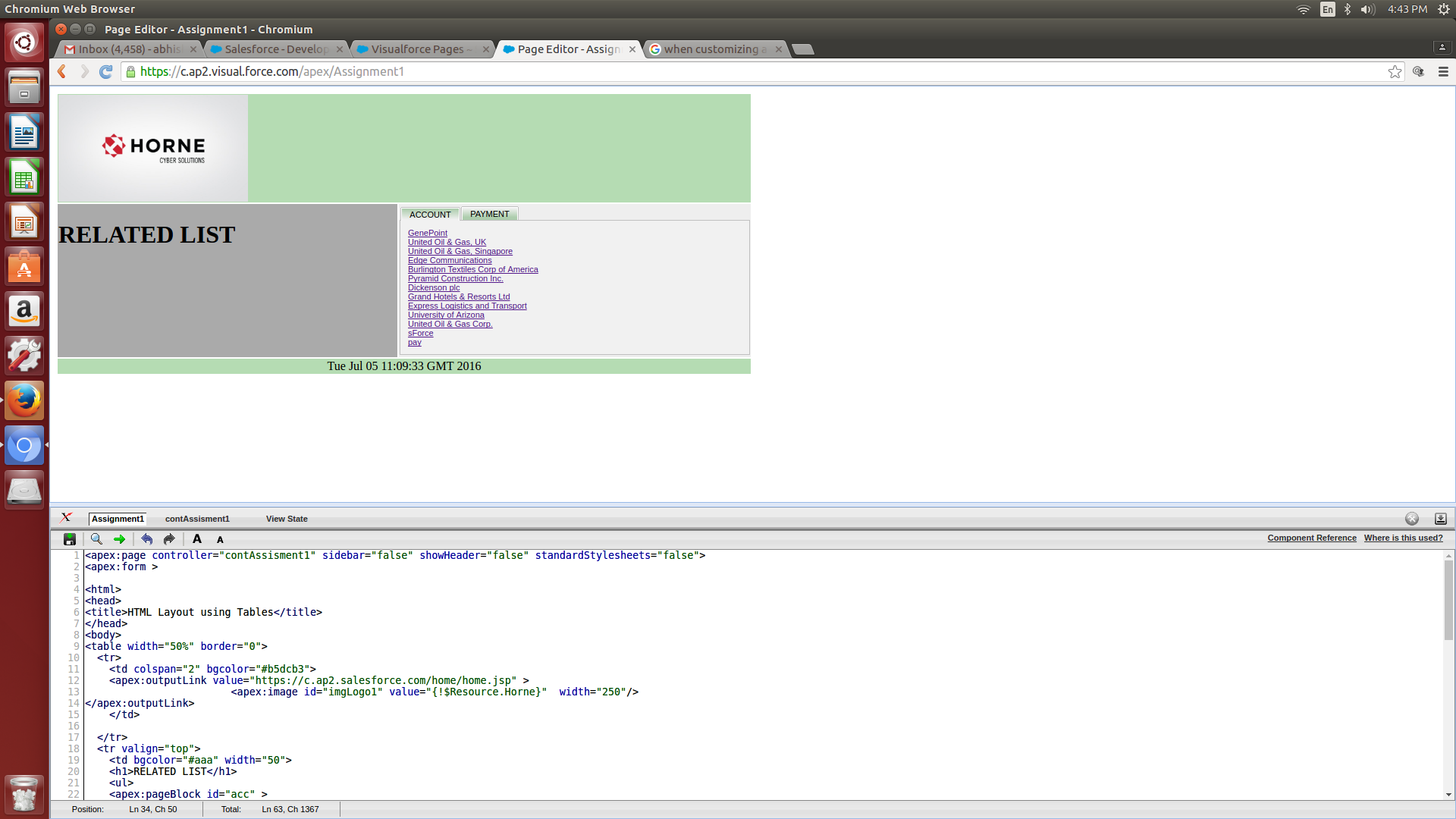Switch to the PAYMENT tab
This screenshot has height=819, width=1456.
pyautogui.click(x=489, y=214)
